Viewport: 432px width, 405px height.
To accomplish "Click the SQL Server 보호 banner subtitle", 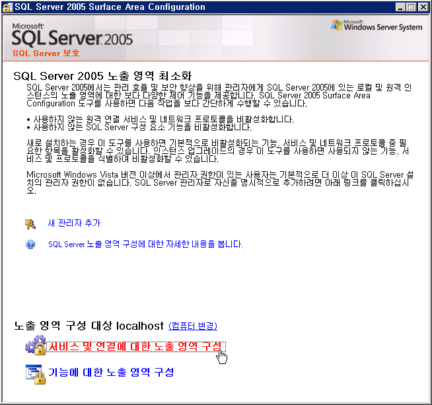I will [x=46, y=53].
